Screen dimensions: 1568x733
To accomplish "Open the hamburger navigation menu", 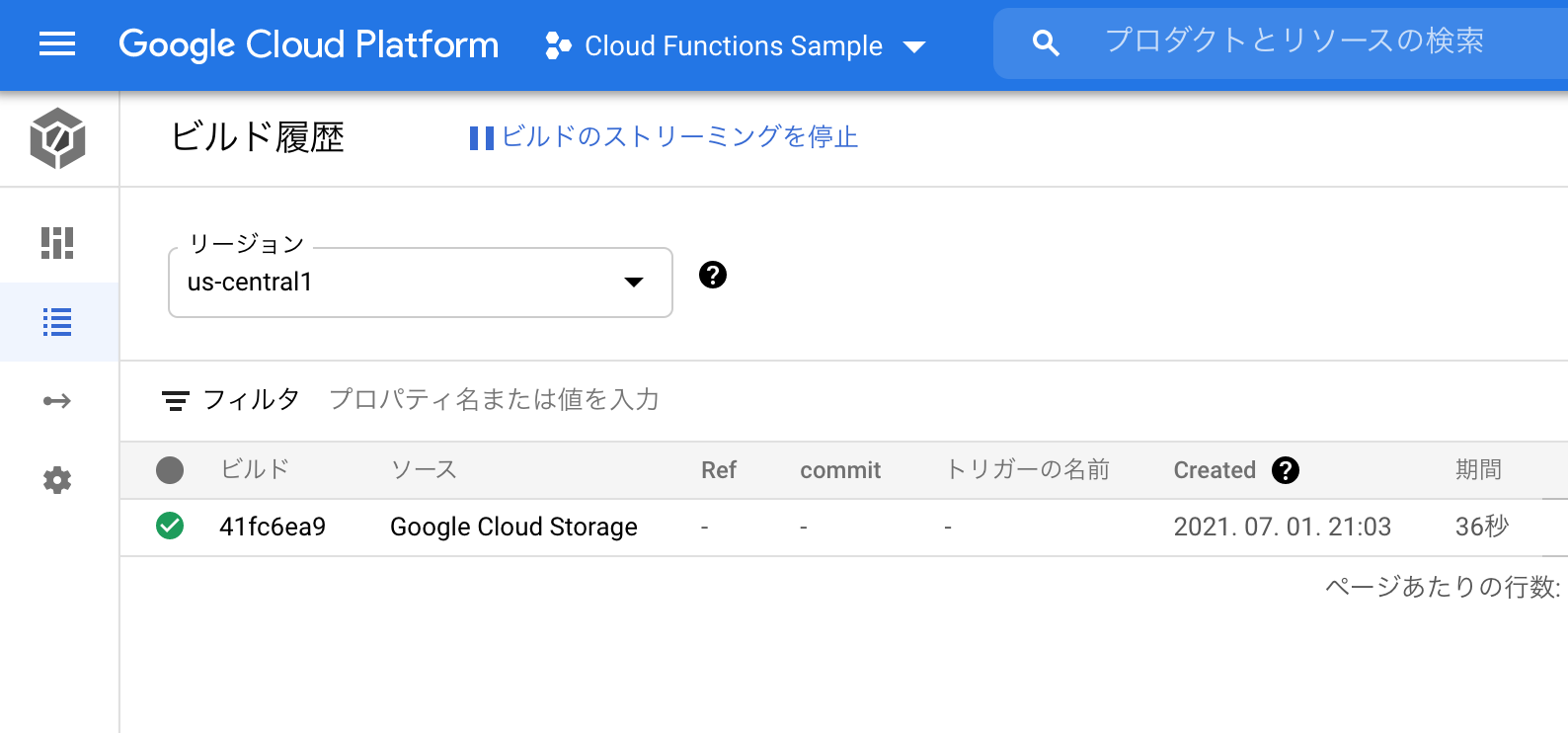I will pos(57,43).
